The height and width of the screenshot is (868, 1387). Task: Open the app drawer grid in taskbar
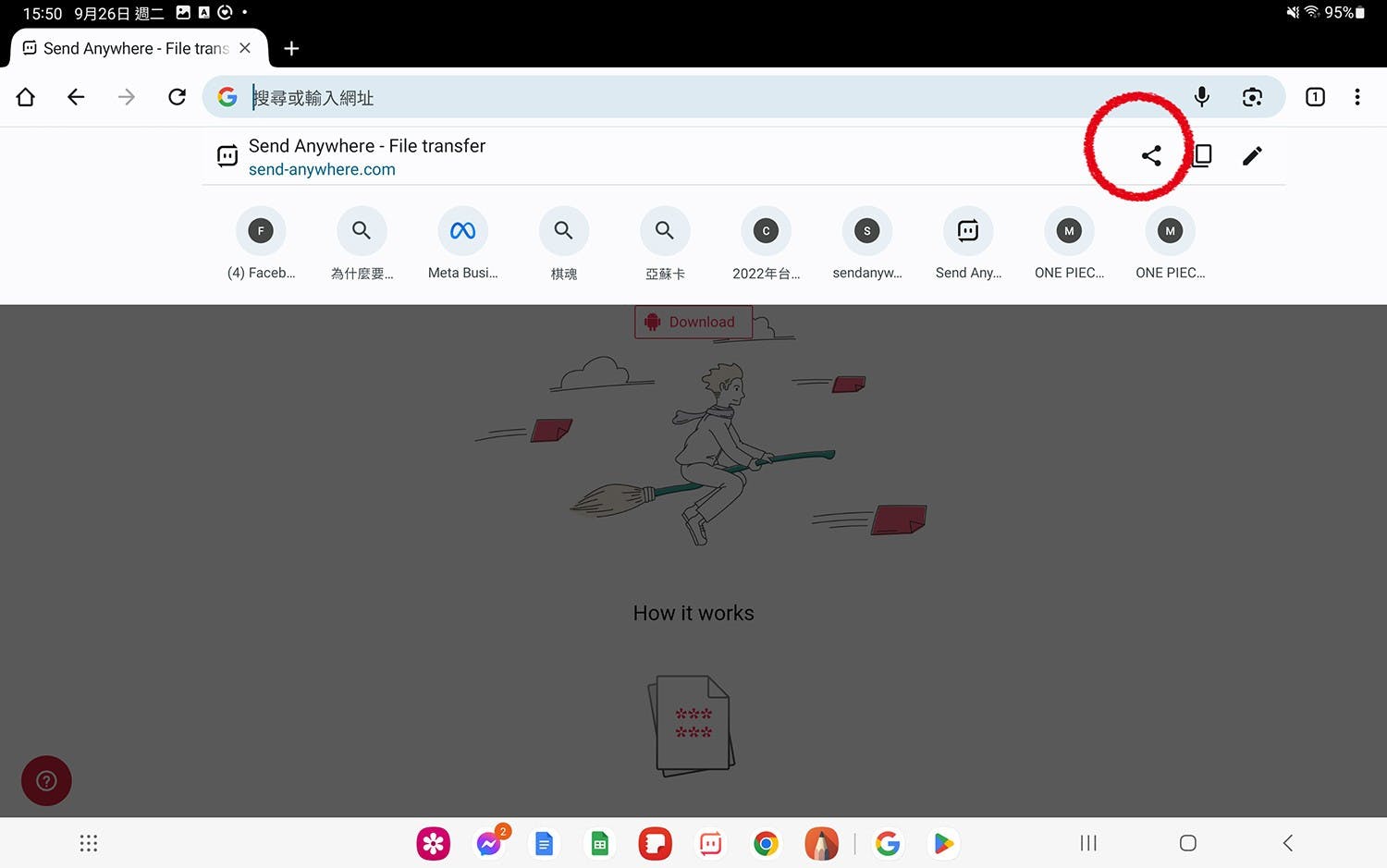click(x=89, y=843)
